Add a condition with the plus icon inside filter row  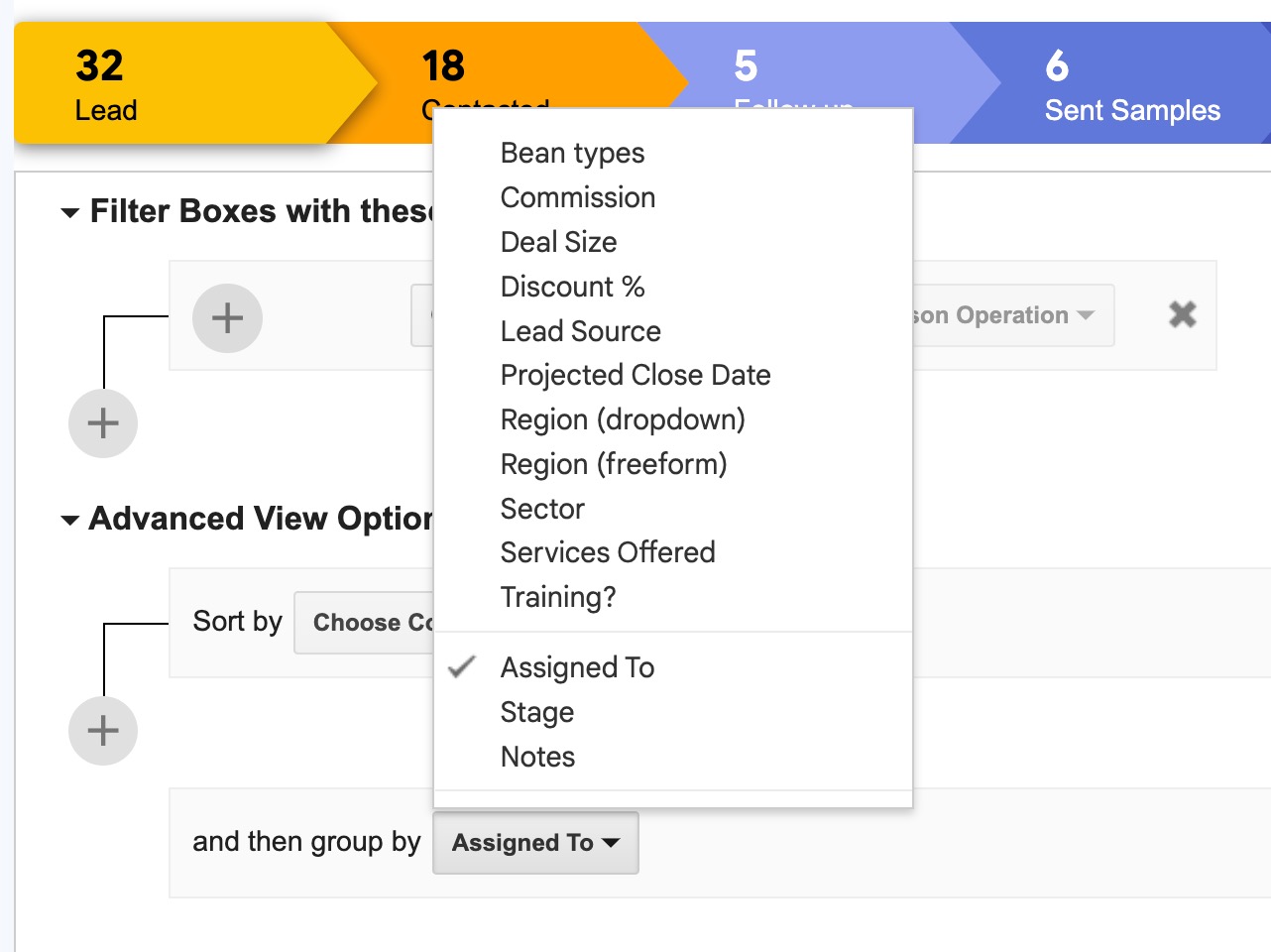click(x=227, y=317)
